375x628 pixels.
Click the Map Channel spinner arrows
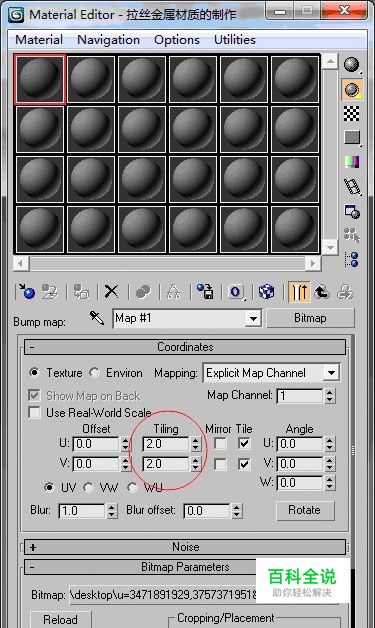(329, 396)
